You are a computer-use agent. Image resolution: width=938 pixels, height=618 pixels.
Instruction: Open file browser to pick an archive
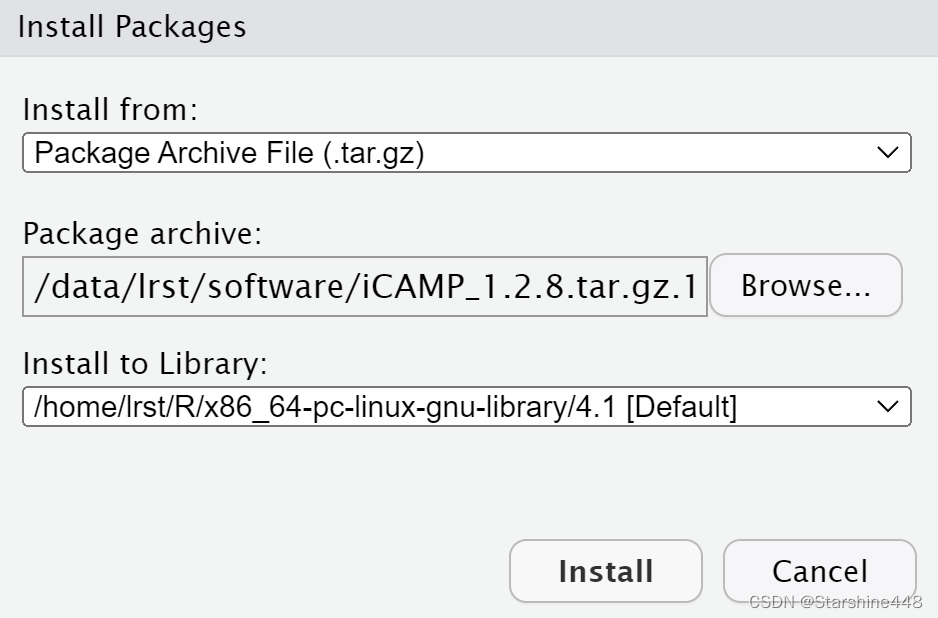coord(806,285)
